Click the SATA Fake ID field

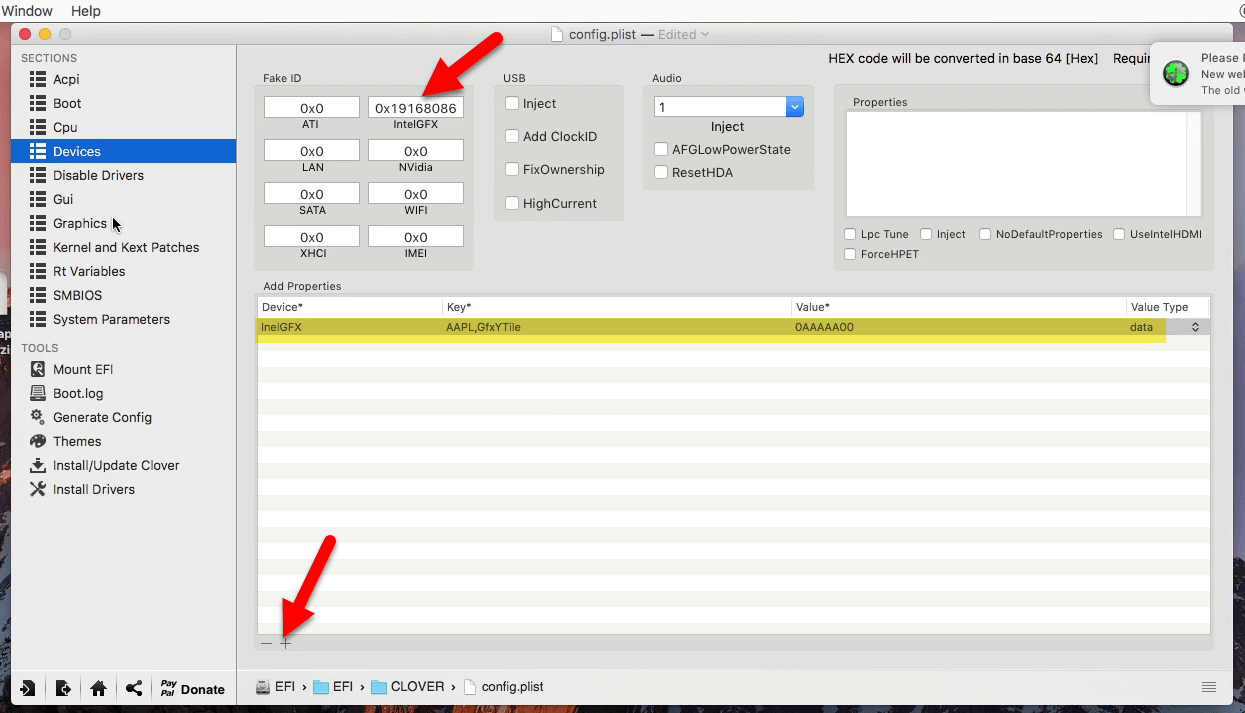(x=312, y=194)
